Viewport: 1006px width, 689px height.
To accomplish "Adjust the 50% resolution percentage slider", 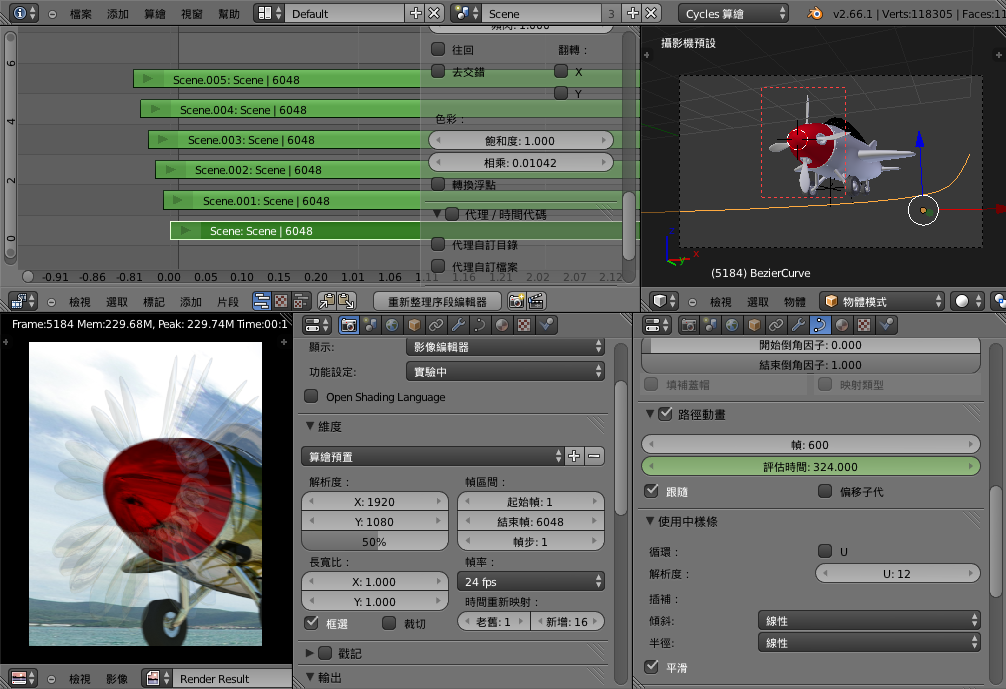I will point(374,541).
